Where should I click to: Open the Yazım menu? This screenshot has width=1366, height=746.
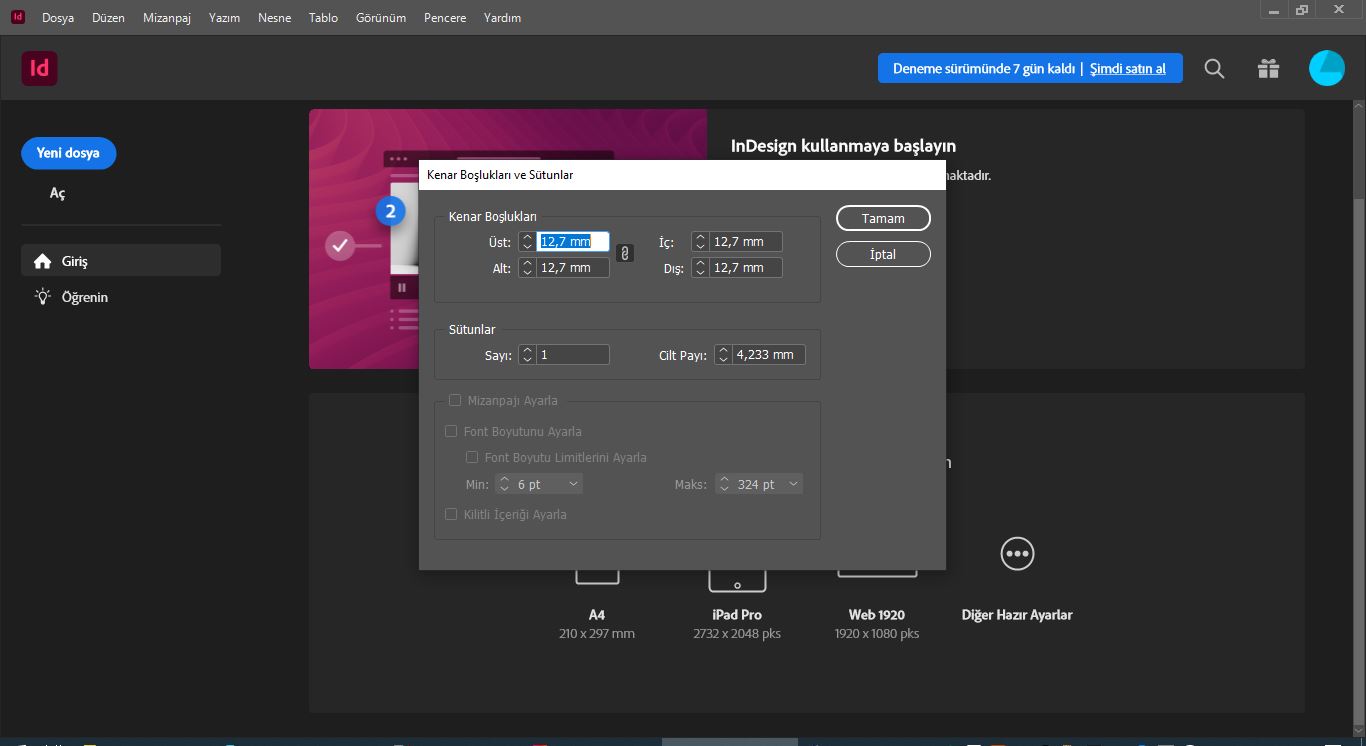point(224,18)
